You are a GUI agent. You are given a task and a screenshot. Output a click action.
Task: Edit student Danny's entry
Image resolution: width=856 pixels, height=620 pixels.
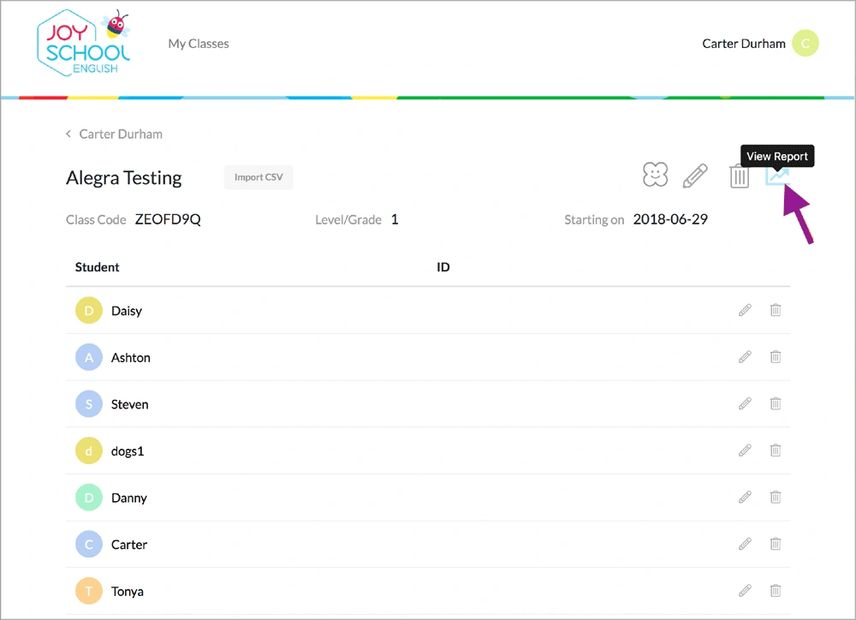pyautogui.click(x=745, y=497)
